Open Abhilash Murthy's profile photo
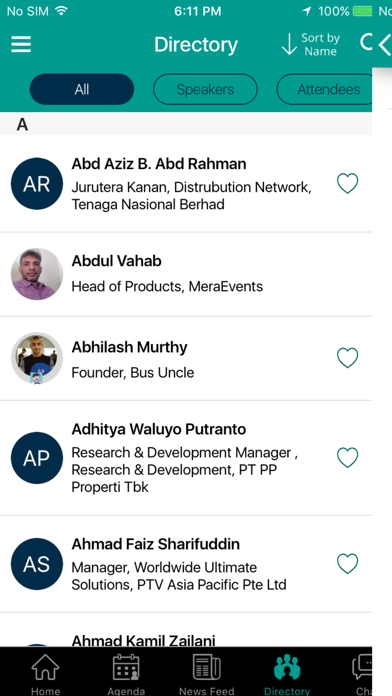The image size is (392, 696). click(37, 358)
